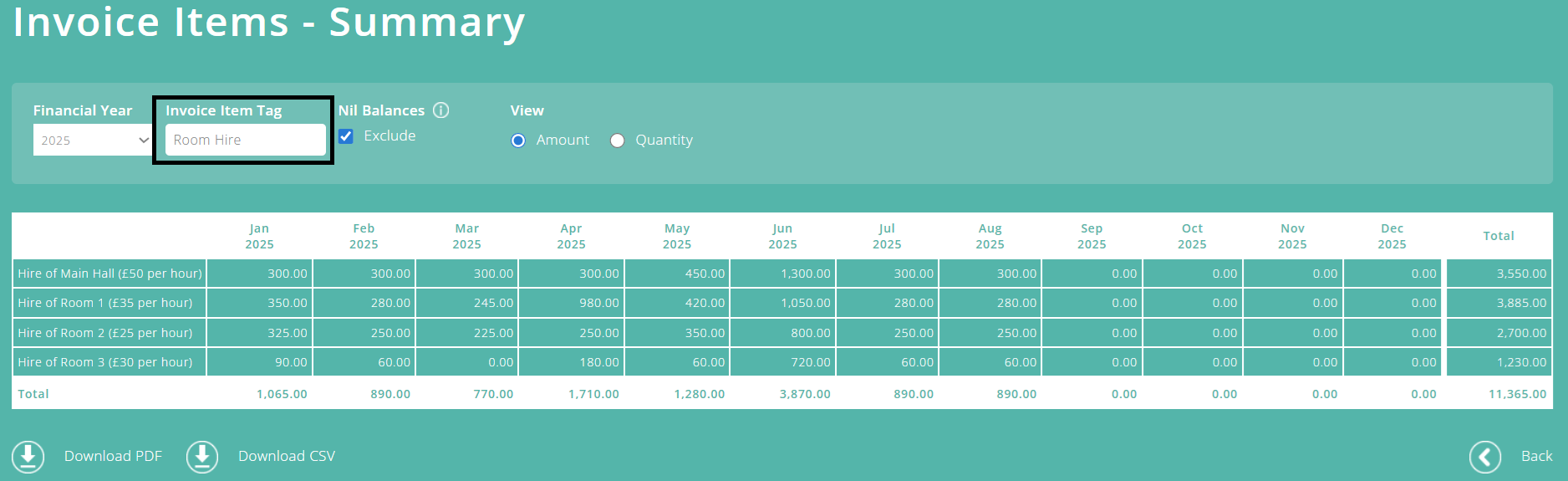Click Room 2 May value 350.00

tap(705, 333)
